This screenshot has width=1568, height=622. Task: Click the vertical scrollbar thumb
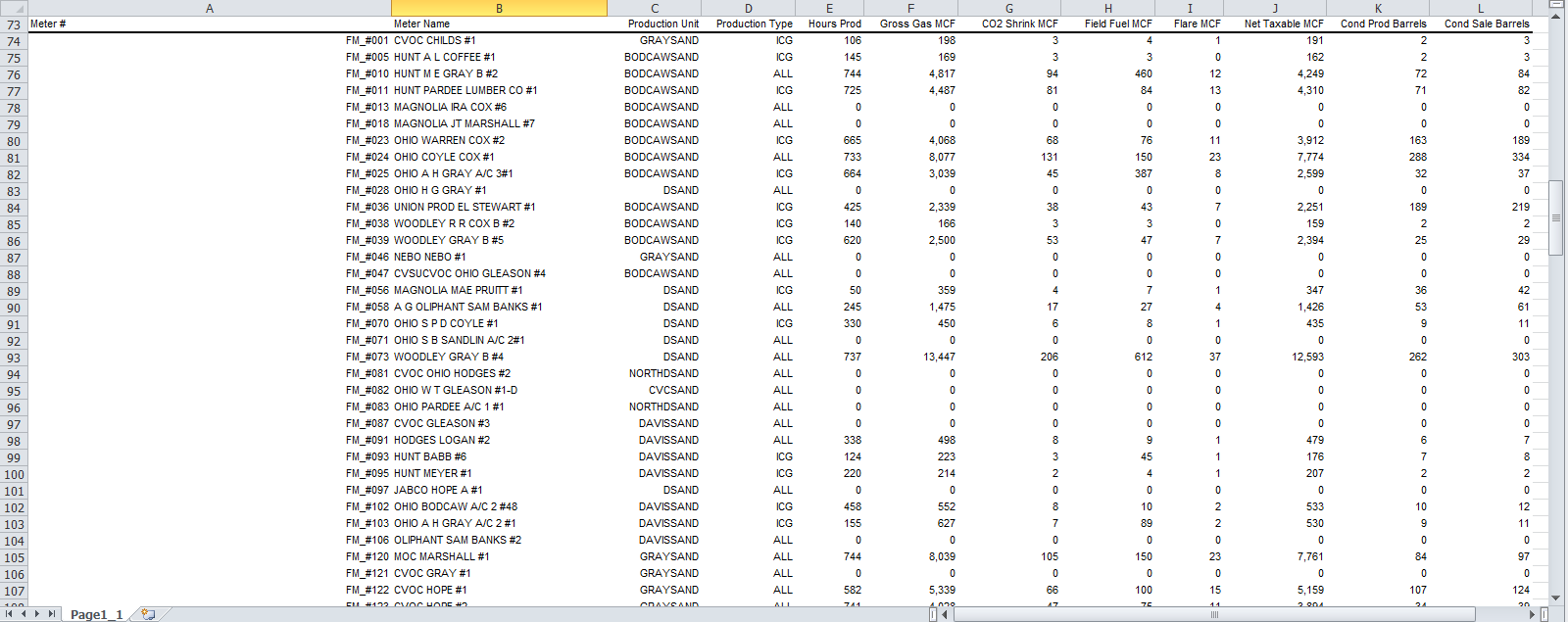[1555, 217]
